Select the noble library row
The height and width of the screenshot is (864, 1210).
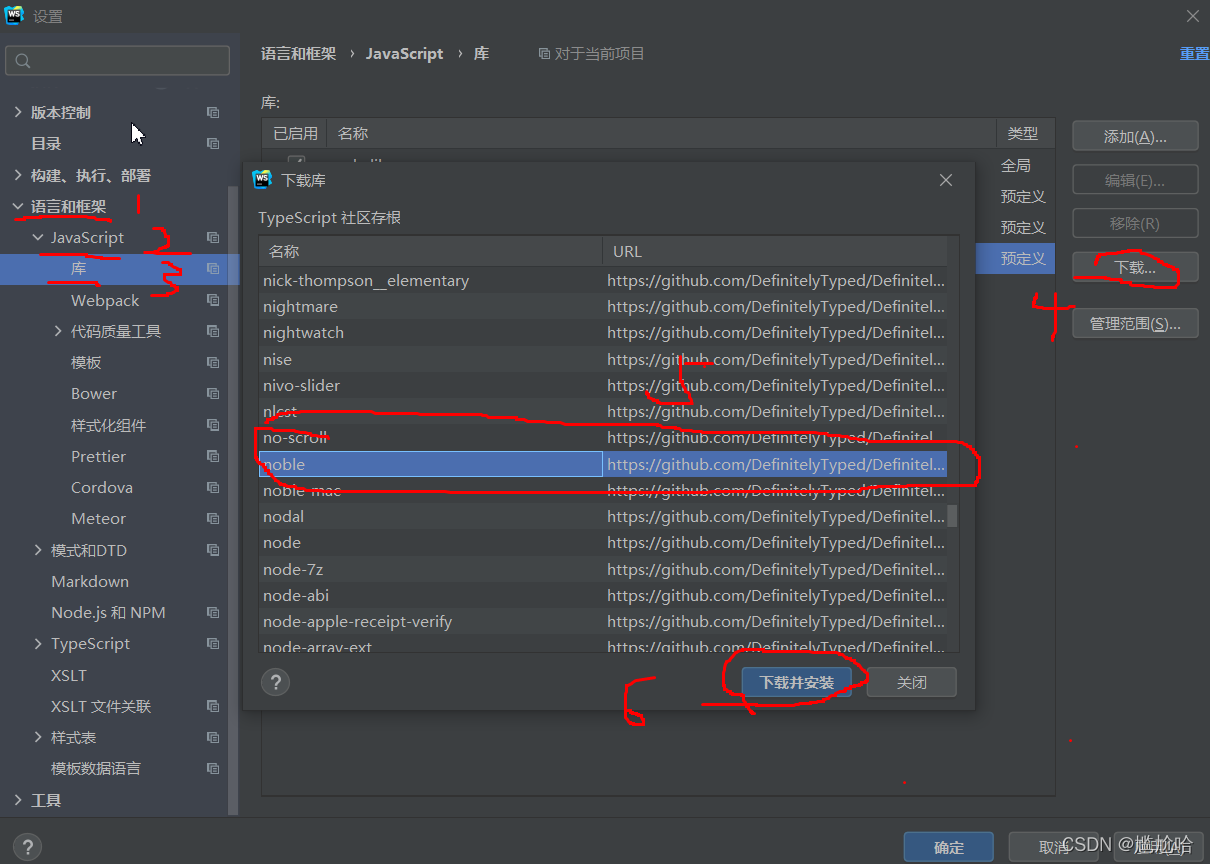(603, 464)
